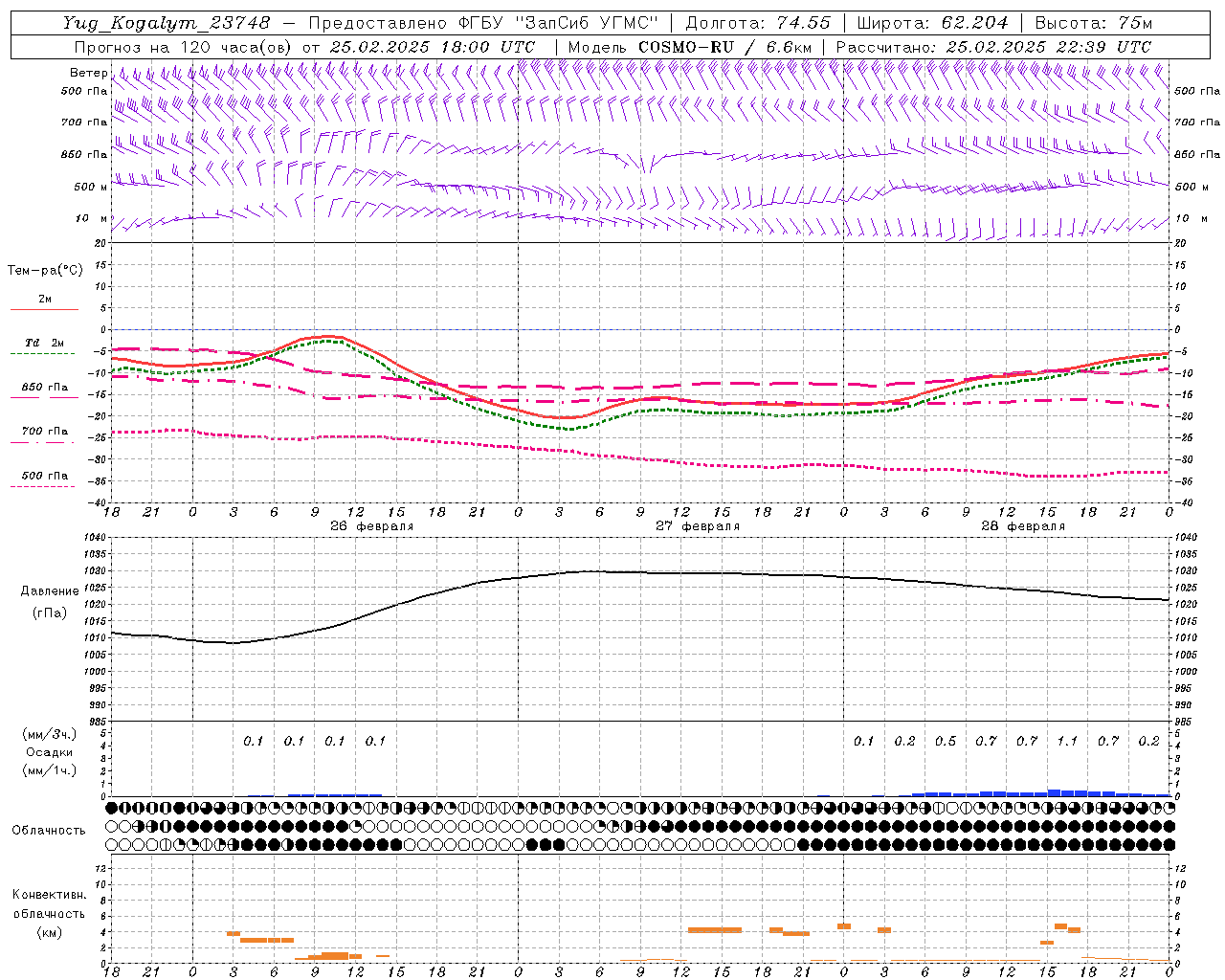Click the Тем-ра(°C) axis title

pos(45,271)
